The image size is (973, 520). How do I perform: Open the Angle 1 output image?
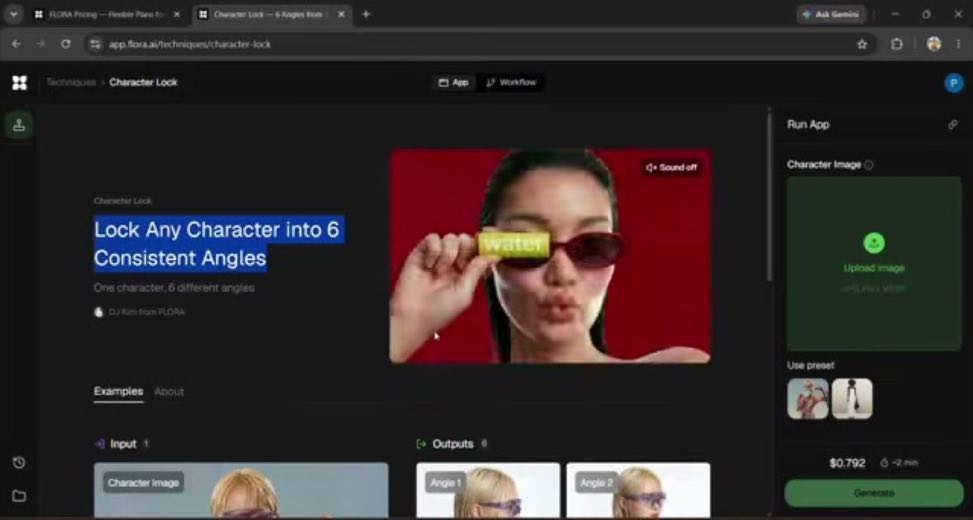(x=488, y=490)
